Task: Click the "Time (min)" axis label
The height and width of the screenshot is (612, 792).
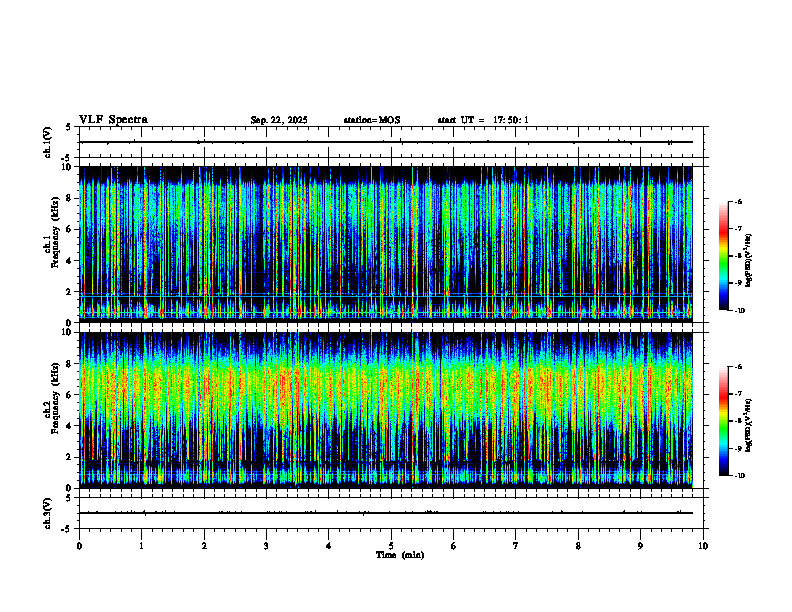Action: (400, 555)
